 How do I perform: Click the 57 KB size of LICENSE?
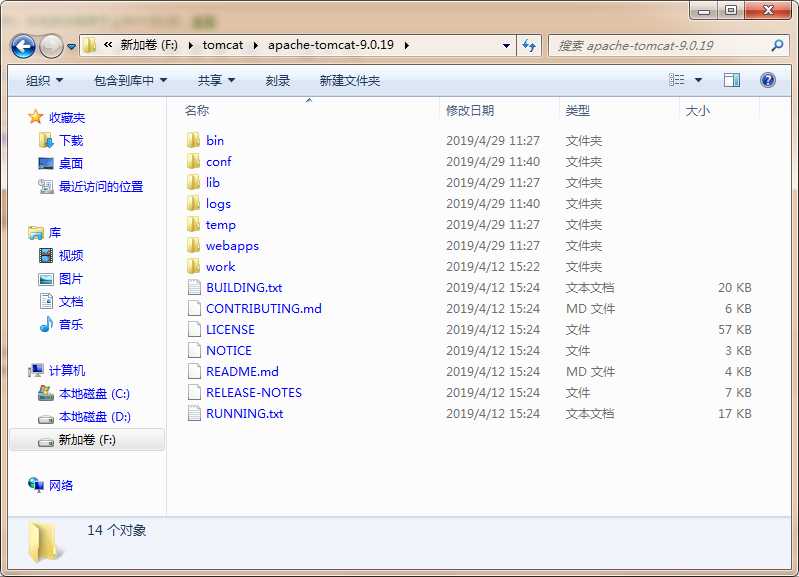pos(735,329)
